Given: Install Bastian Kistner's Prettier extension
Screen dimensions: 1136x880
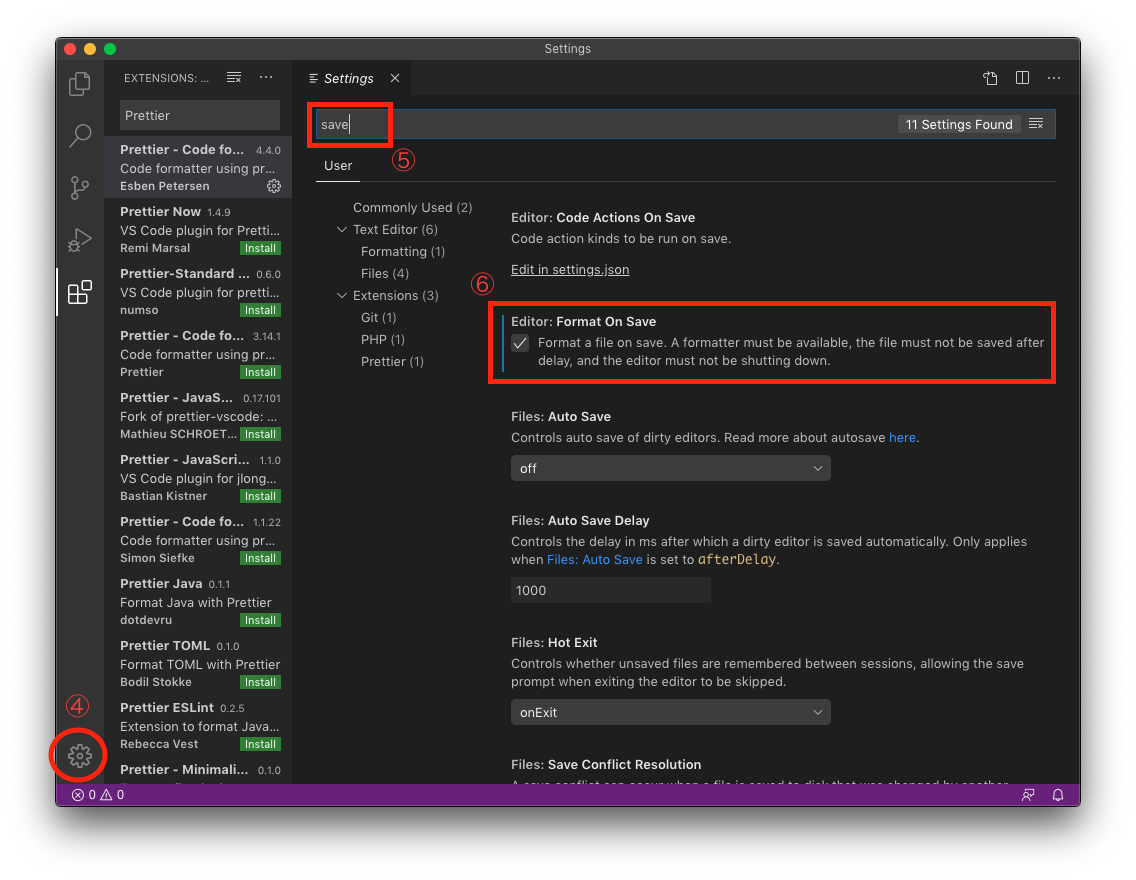Looking at the screenshot, I should coord(260,496).
